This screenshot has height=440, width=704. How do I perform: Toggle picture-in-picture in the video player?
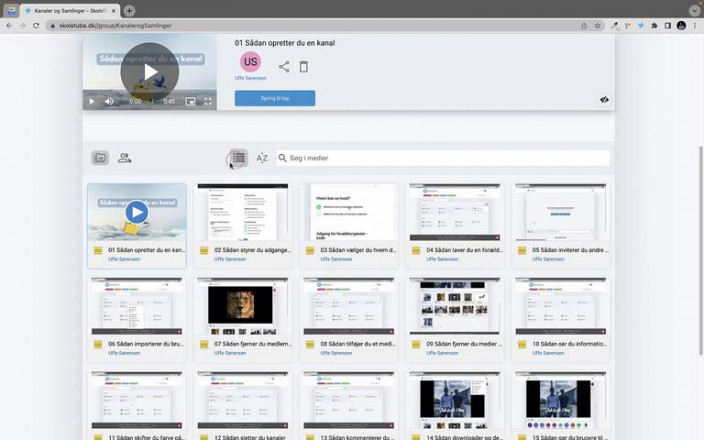click(190, 101)
